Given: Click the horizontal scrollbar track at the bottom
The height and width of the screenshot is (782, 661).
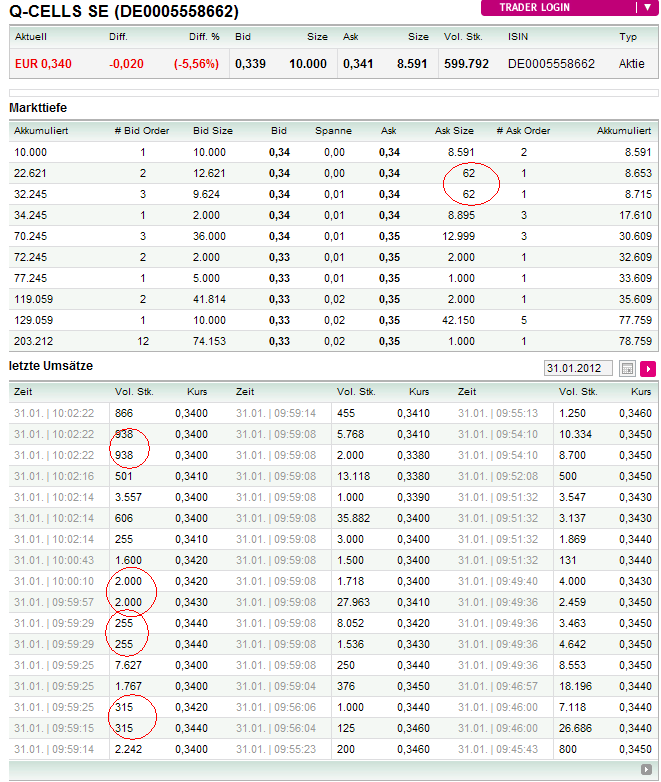Looking at the screenshot, I should [320, 769].
